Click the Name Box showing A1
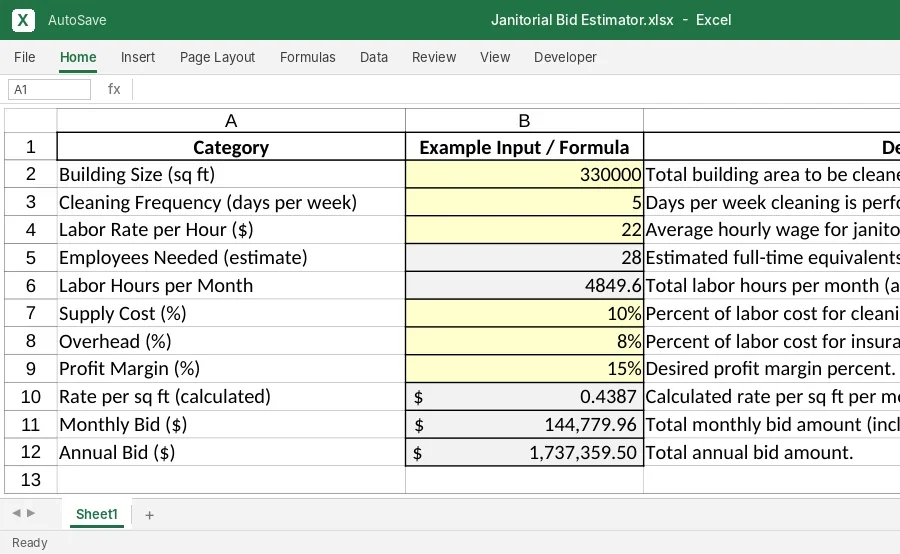Screen dimensions: 900x554 tap(49, 90)
